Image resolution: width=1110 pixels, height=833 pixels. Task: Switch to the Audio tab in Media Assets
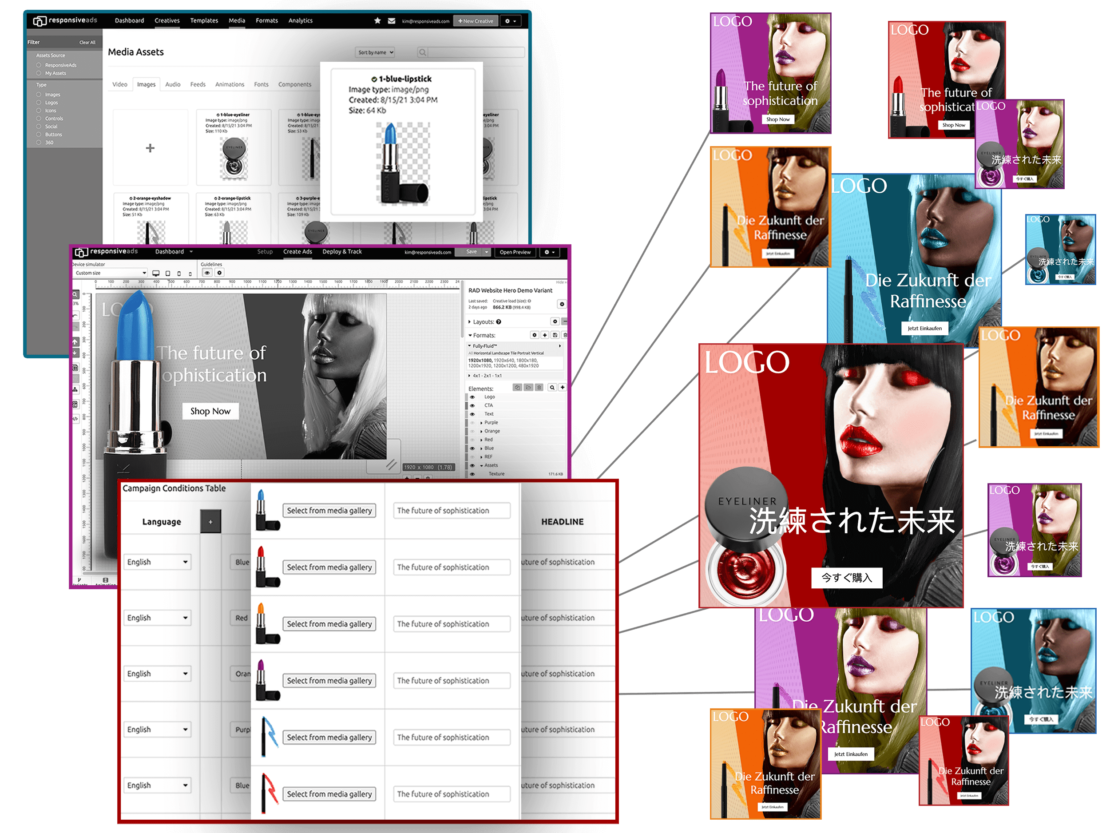click(x=173, y=84)
